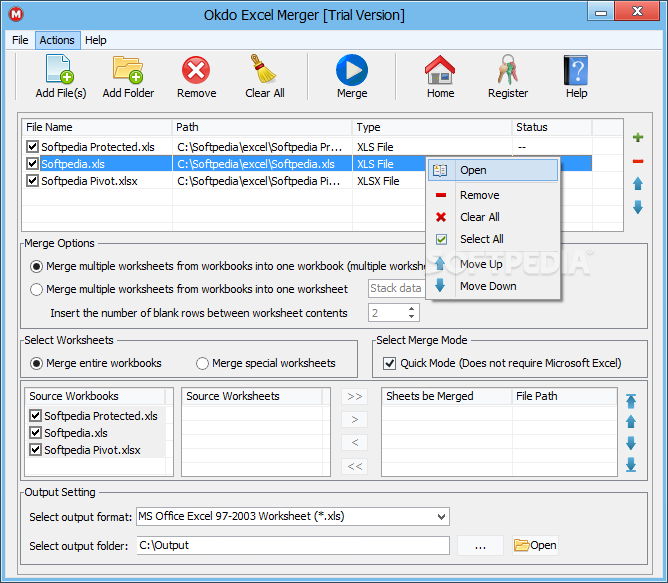The height and width of the screenshot is (583, 668).
Task: Click the Add Folder toolbar icon
Action: (128, 69)
